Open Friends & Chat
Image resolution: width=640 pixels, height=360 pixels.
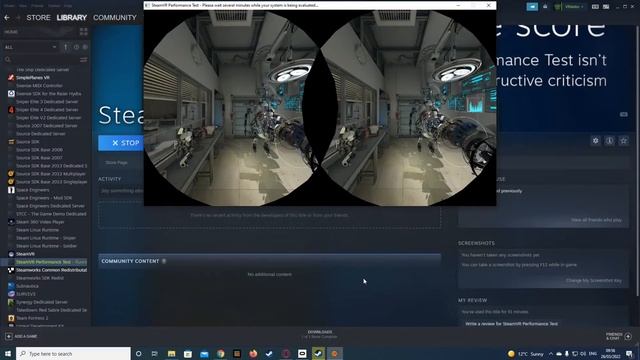click(619, 336)
